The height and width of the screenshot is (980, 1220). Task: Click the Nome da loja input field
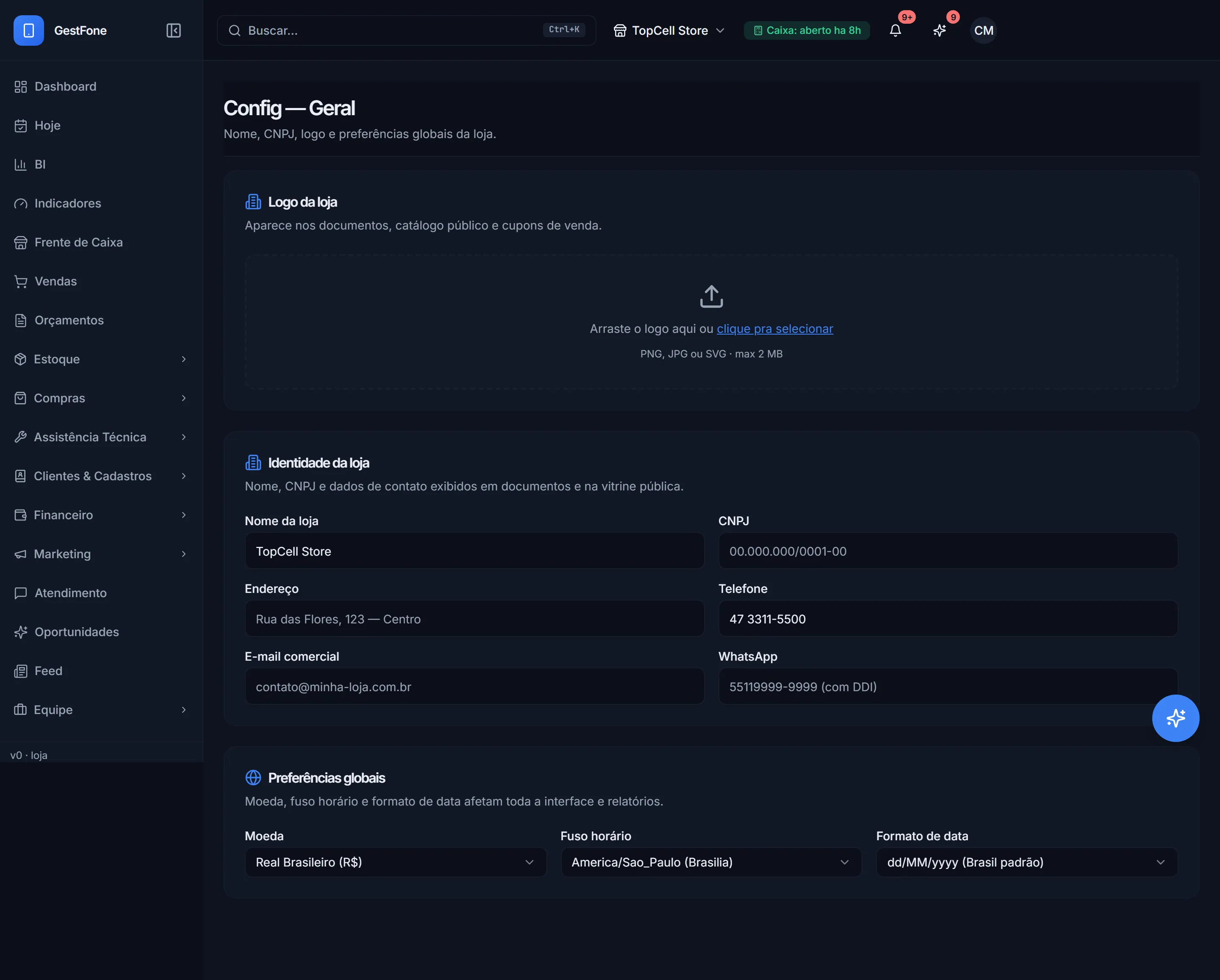pyautogui.click(x=474, y=551)
